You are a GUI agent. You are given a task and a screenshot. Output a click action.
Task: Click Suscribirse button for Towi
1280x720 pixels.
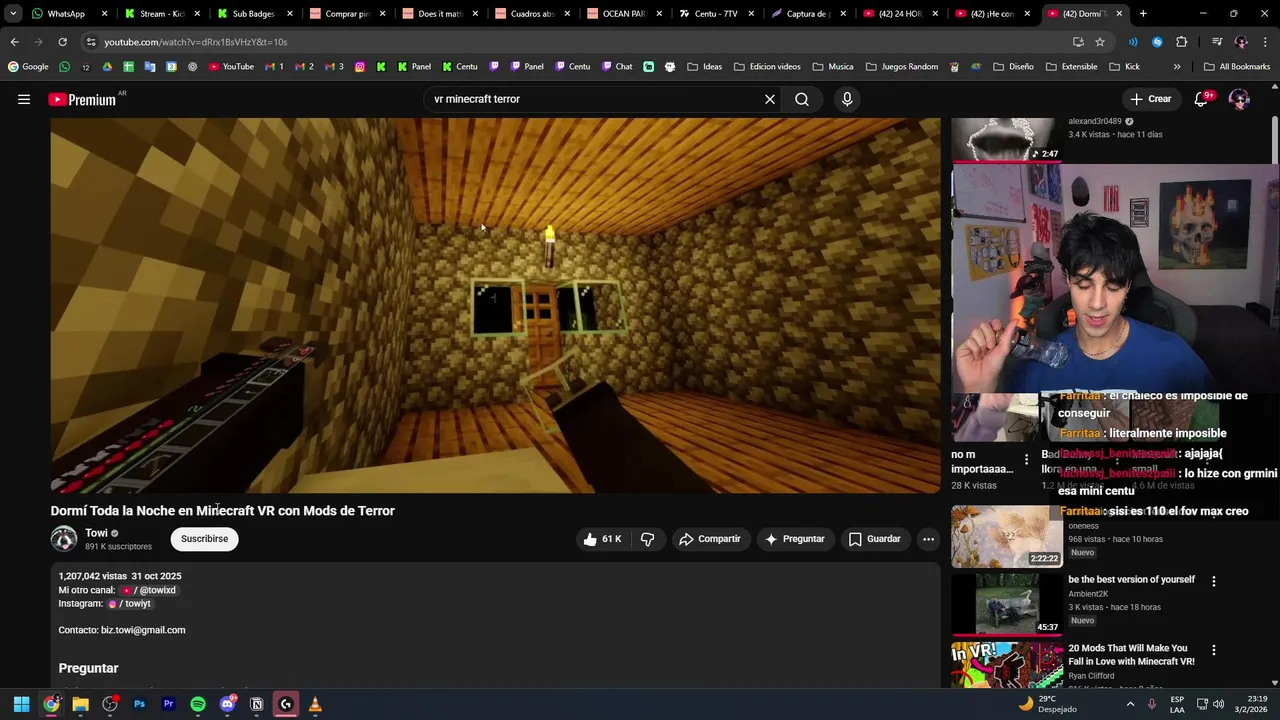click(204, 539)
